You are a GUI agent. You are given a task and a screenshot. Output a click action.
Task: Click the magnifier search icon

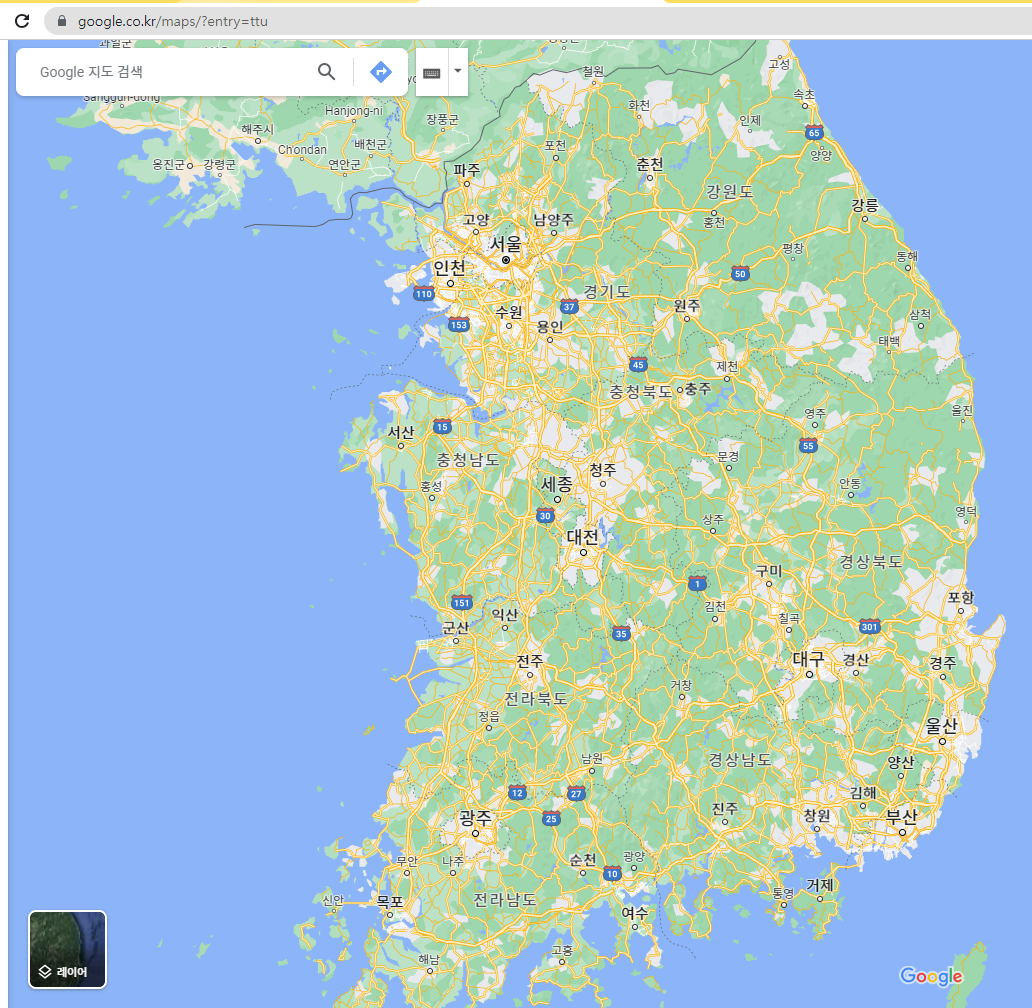coord(326,72)
